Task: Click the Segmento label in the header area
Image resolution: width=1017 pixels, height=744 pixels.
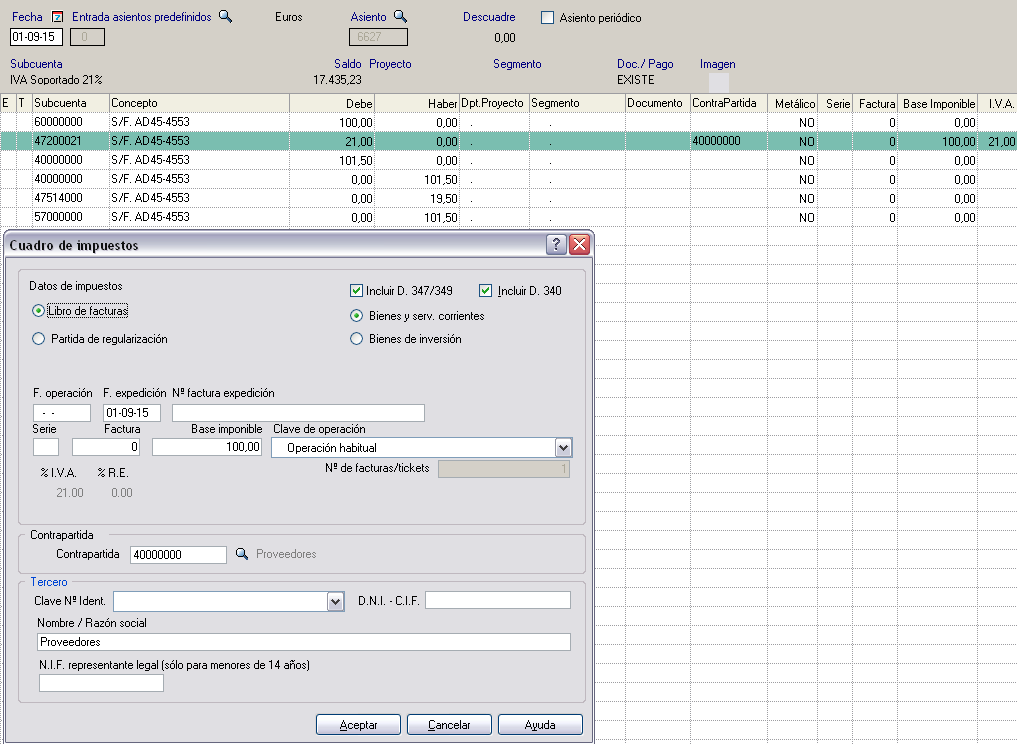Action: (517, 64)
